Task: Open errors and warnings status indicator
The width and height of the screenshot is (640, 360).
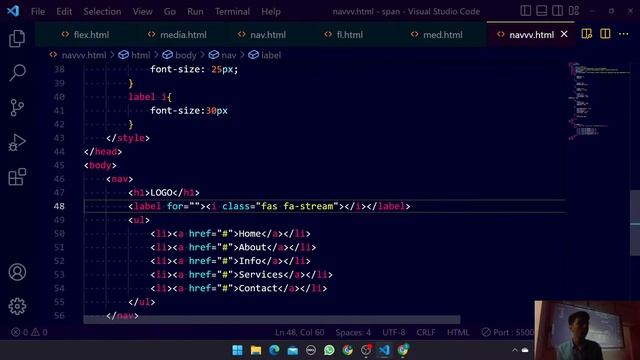Action: 29,332
